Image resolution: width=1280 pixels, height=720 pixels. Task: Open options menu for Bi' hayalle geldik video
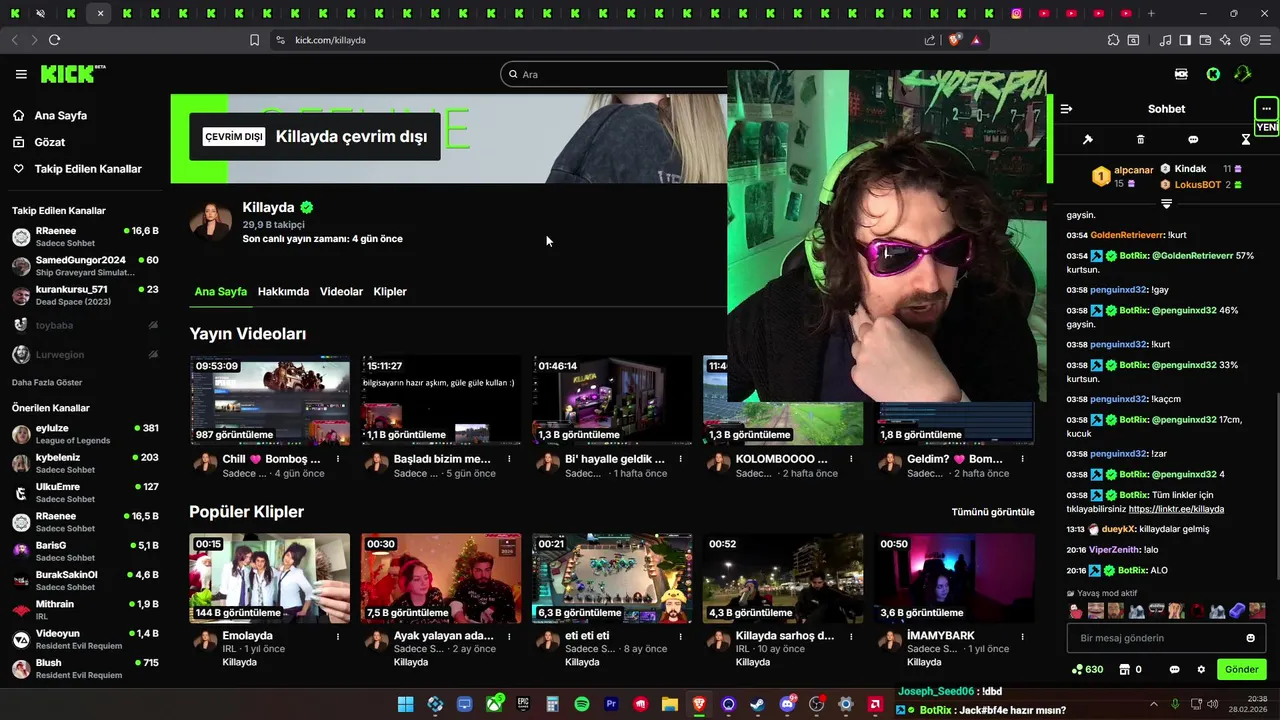pyautogui.click(x=680, y=459)
